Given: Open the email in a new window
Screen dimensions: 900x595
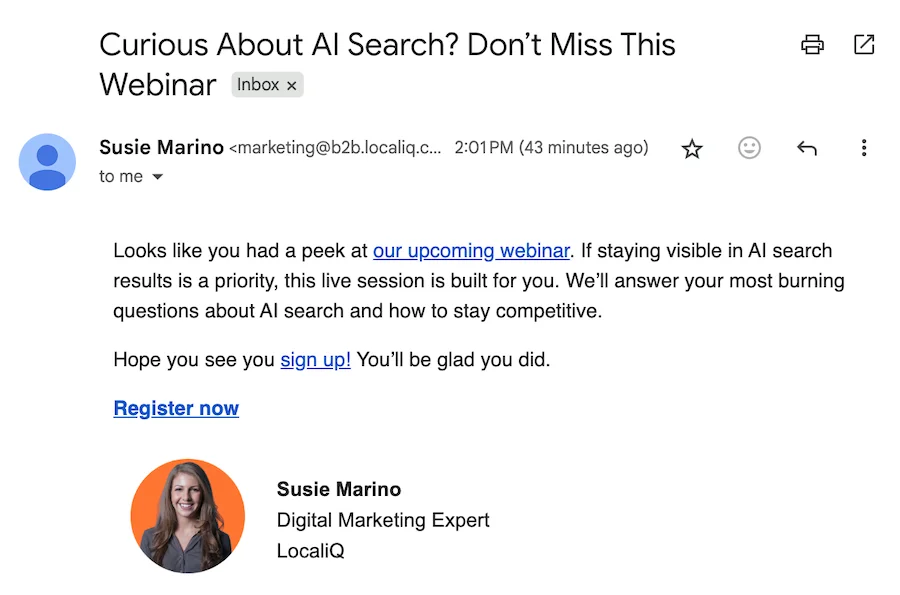Looking at the screenshot, I should pyautogui.click(x=864, y=45).
